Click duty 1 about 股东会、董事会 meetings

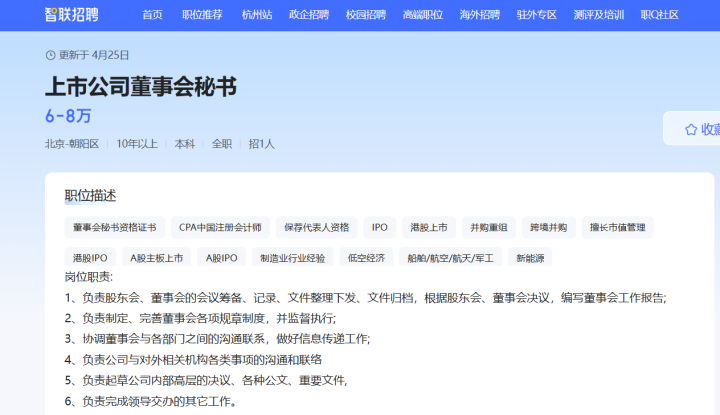tap(366, 298)
